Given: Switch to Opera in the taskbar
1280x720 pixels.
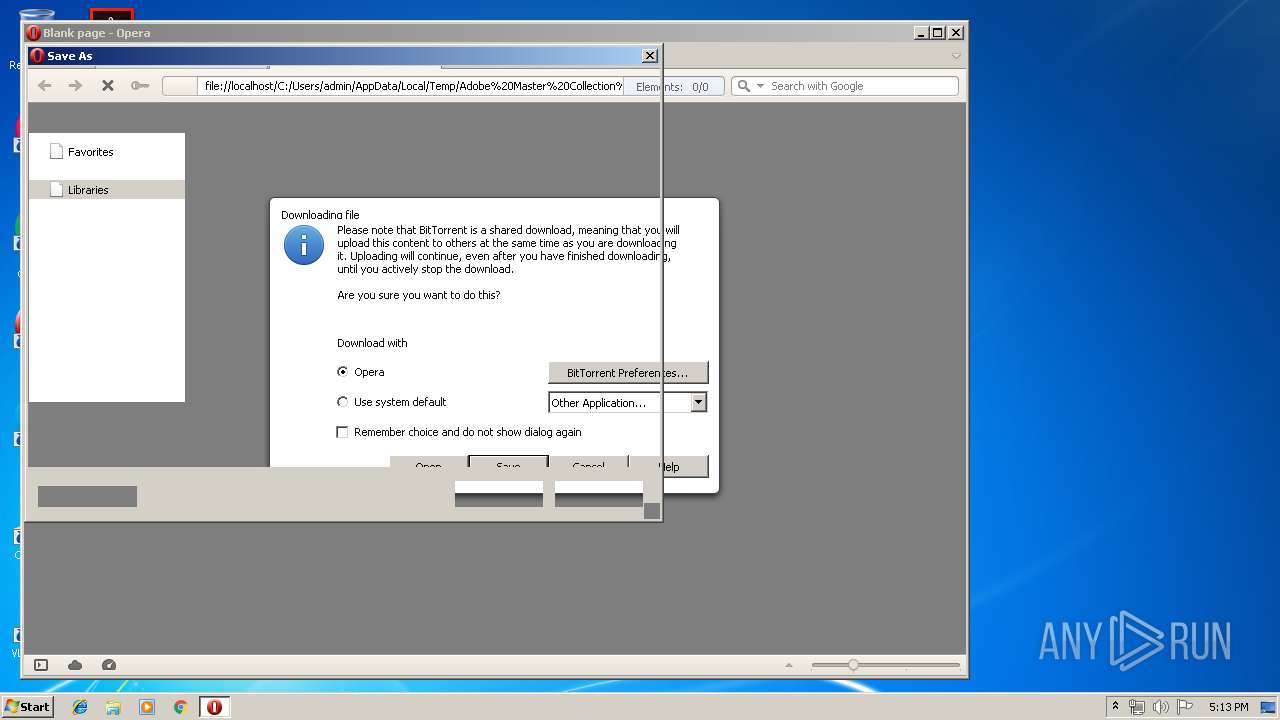Looking at the screenshot, I should coord(214,707).
